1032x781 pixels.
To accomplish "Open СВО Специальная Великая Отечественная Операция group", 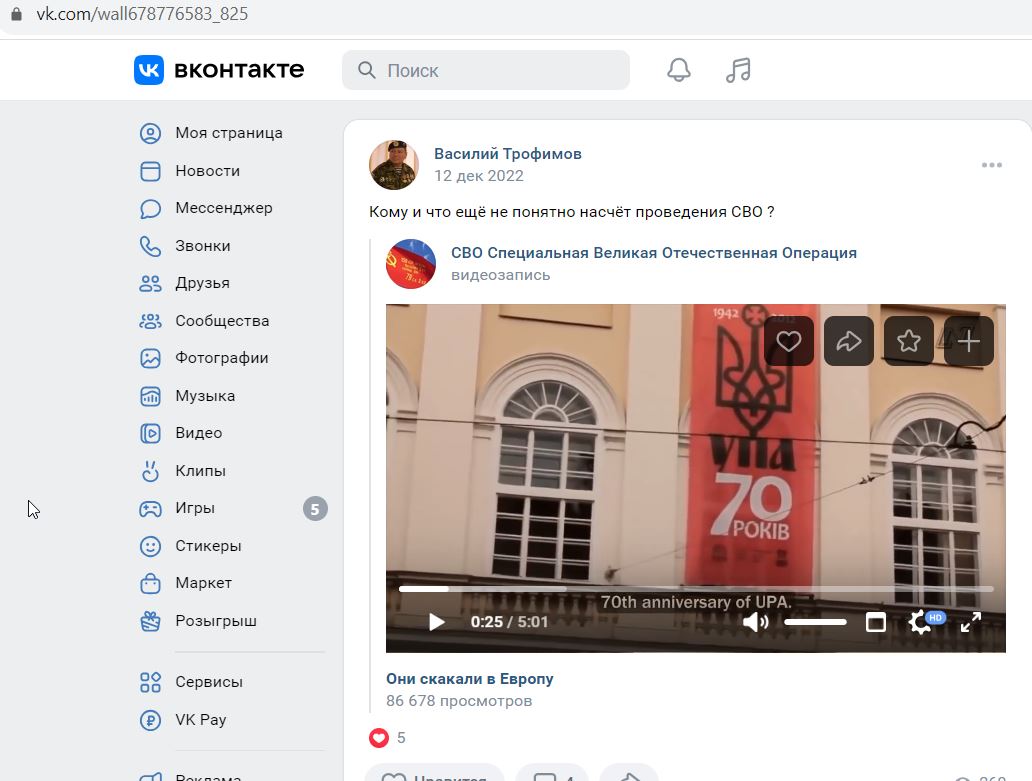I will click(x=654, y=253).
